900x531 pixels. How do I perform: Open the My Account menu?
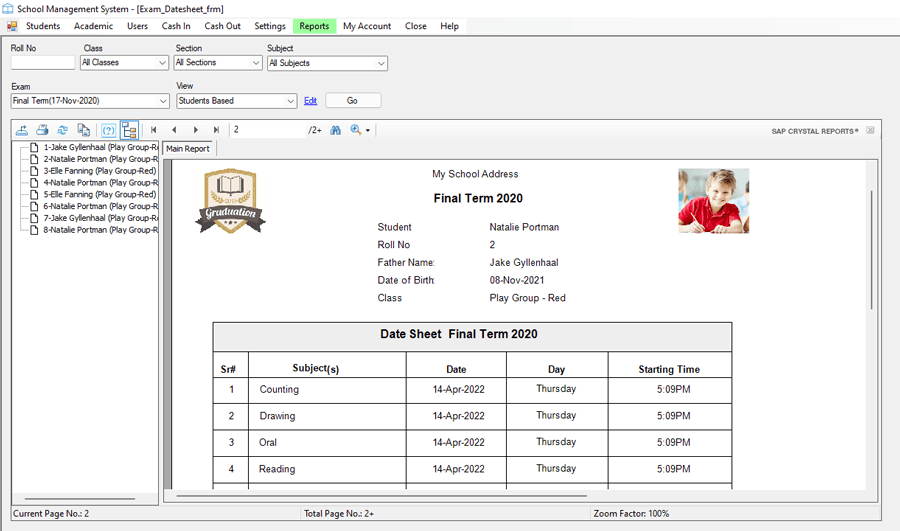(367, 26)
